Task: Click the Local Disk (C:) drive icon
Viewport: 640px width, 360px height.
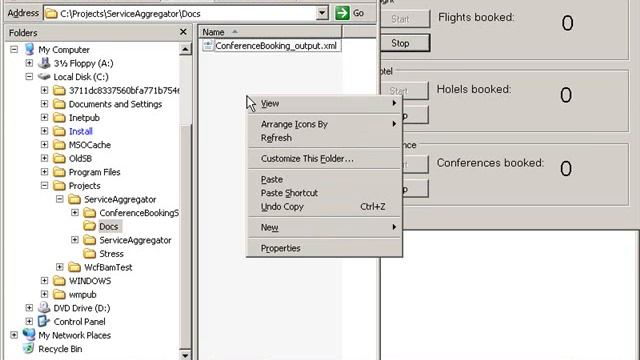Action: tap(44, 77)
